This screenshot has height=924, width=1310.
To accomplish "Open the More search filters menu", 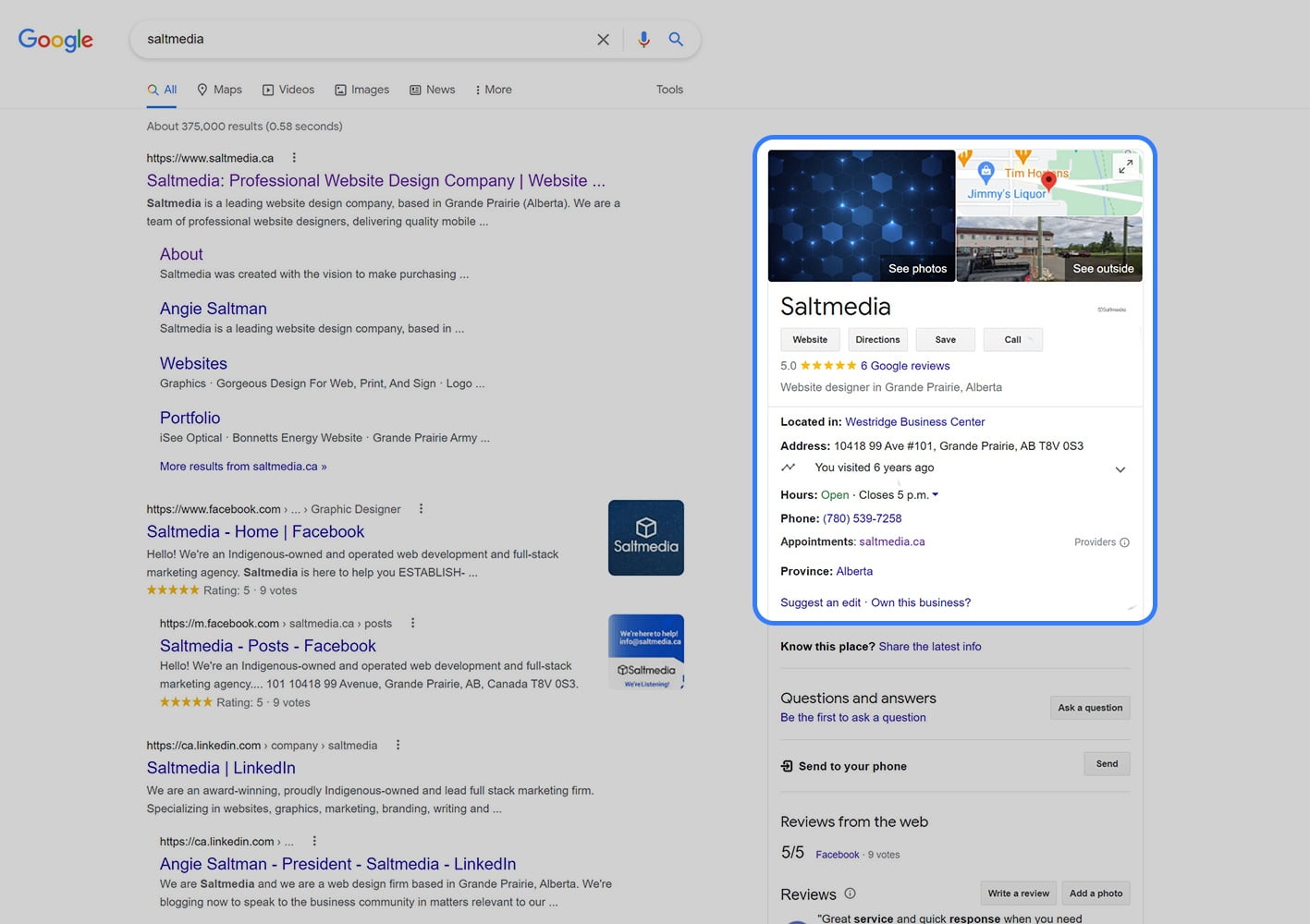I will (493, 90).
